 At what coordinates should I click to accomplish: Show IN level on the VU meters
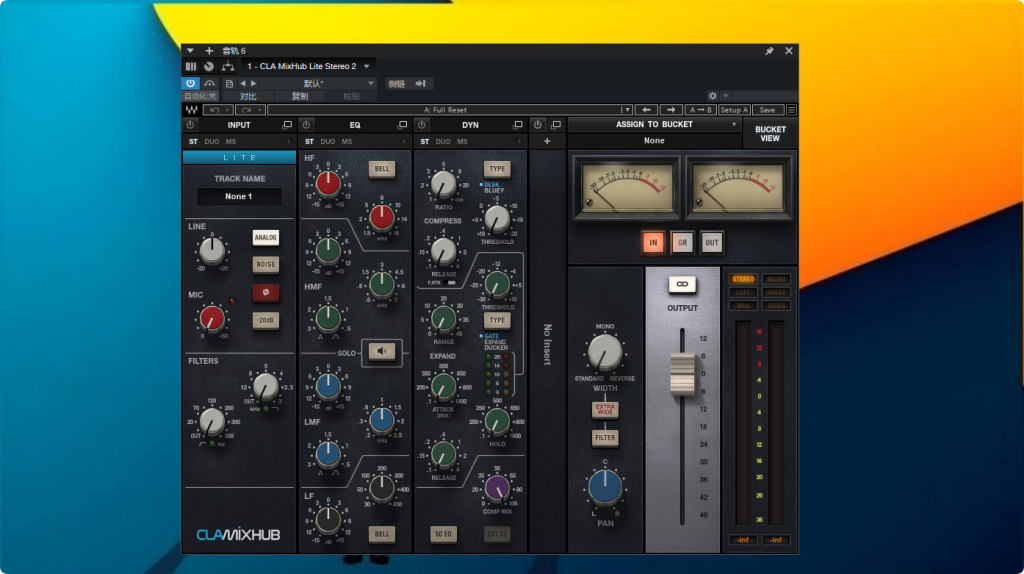pos(653,243)
